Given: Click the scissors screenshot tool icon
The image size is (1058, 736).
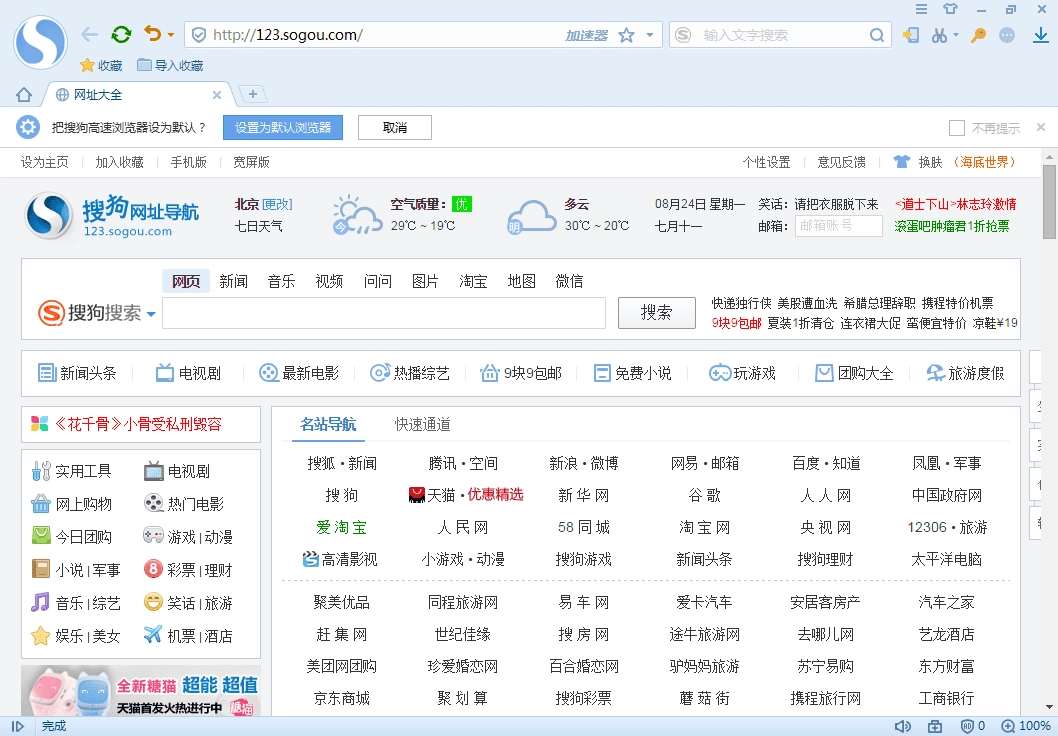Looking at the screenshot, I should click(939, 35).
